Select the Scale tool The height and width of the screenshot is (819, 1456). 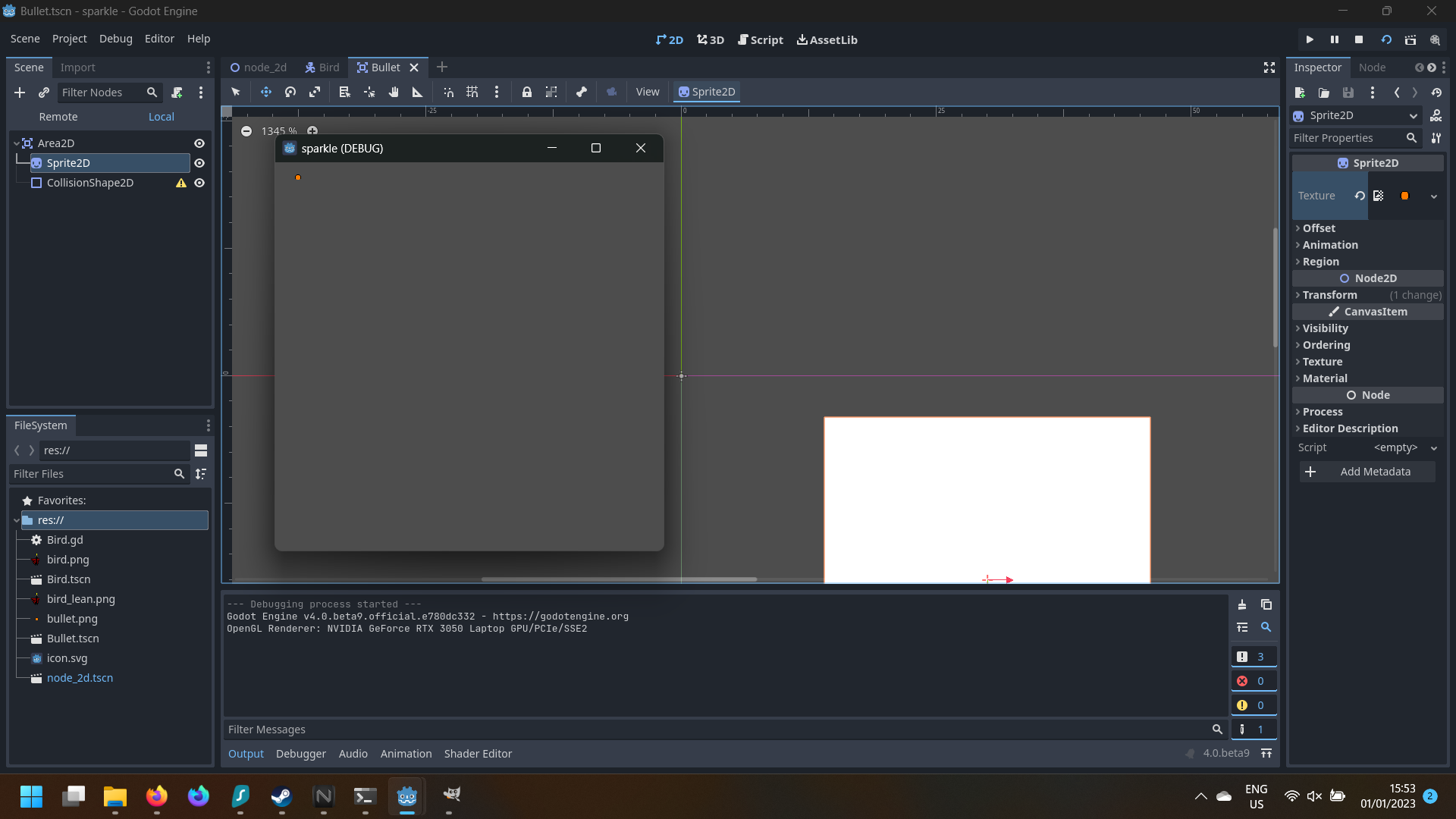click(314, 92)
